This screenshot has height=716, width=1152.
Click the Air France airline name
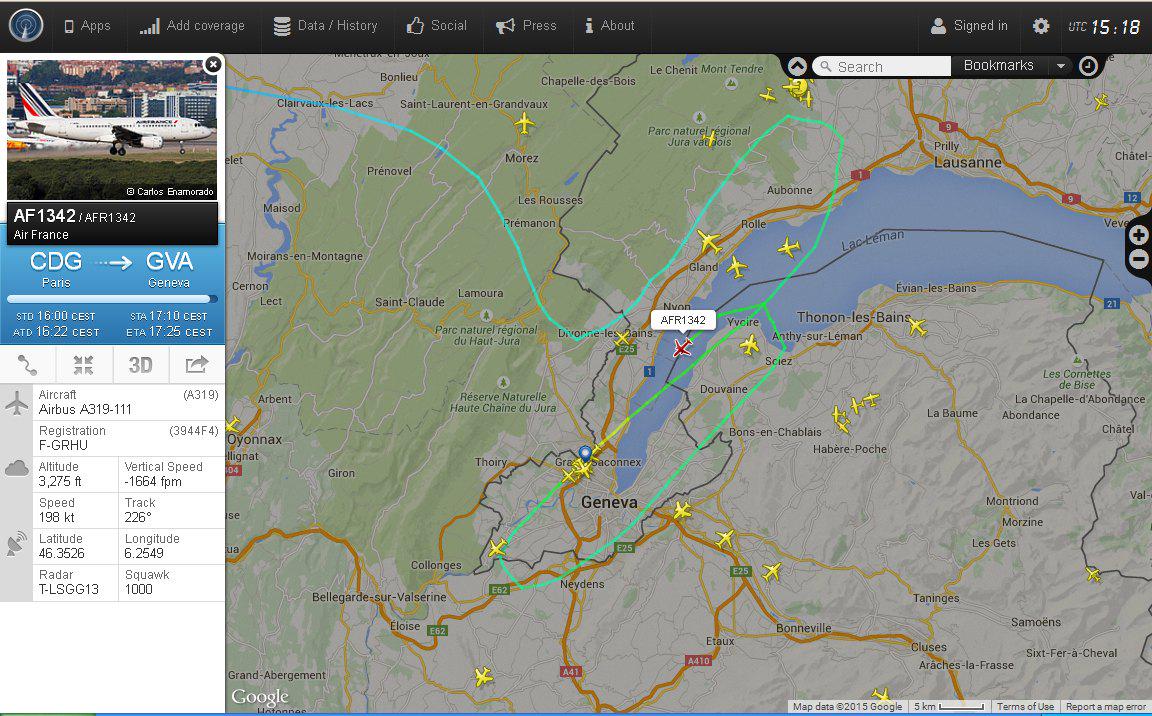pos(41,235)
